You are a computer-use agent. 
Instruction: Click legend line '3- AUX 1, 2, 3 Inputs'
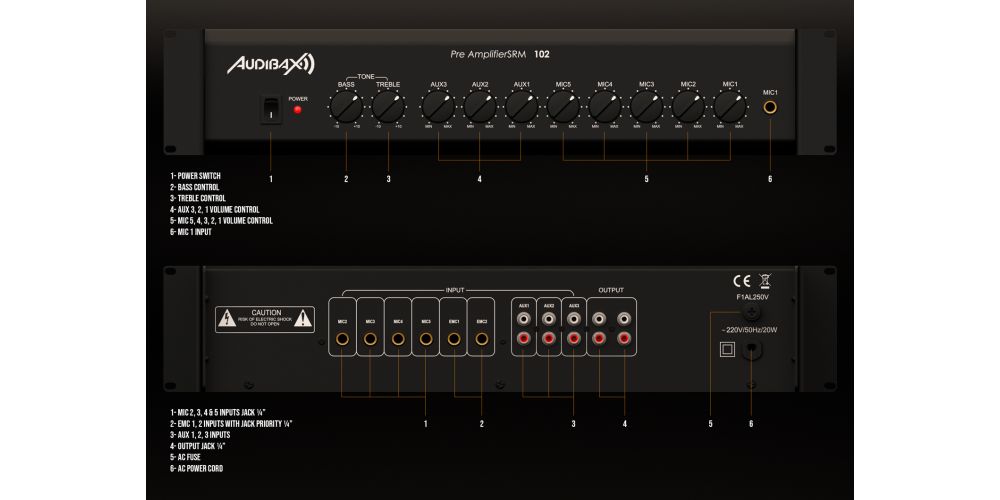pos(200,435)
